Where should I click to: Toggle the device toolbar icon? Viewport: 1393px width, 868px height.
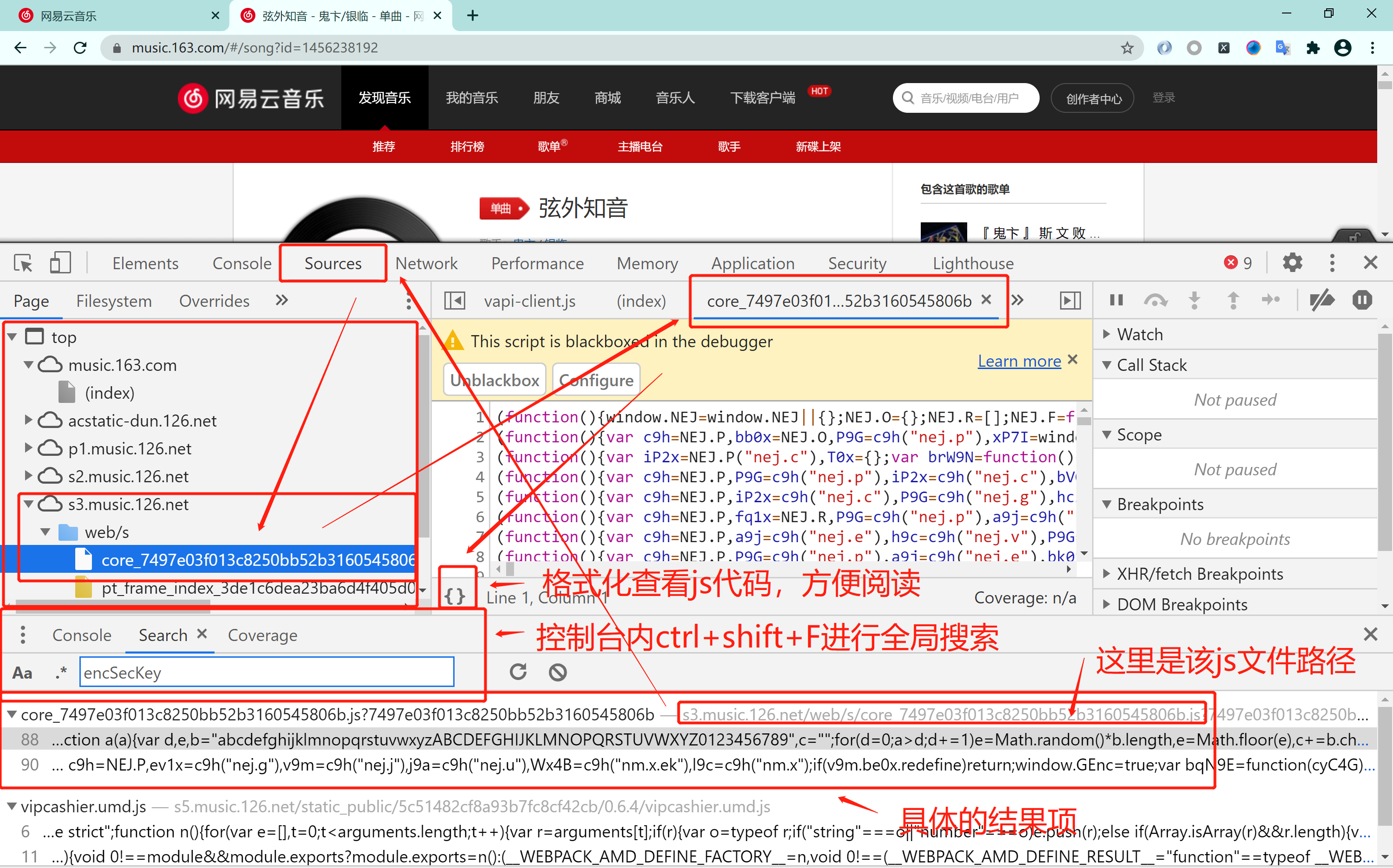coord(60,264)
